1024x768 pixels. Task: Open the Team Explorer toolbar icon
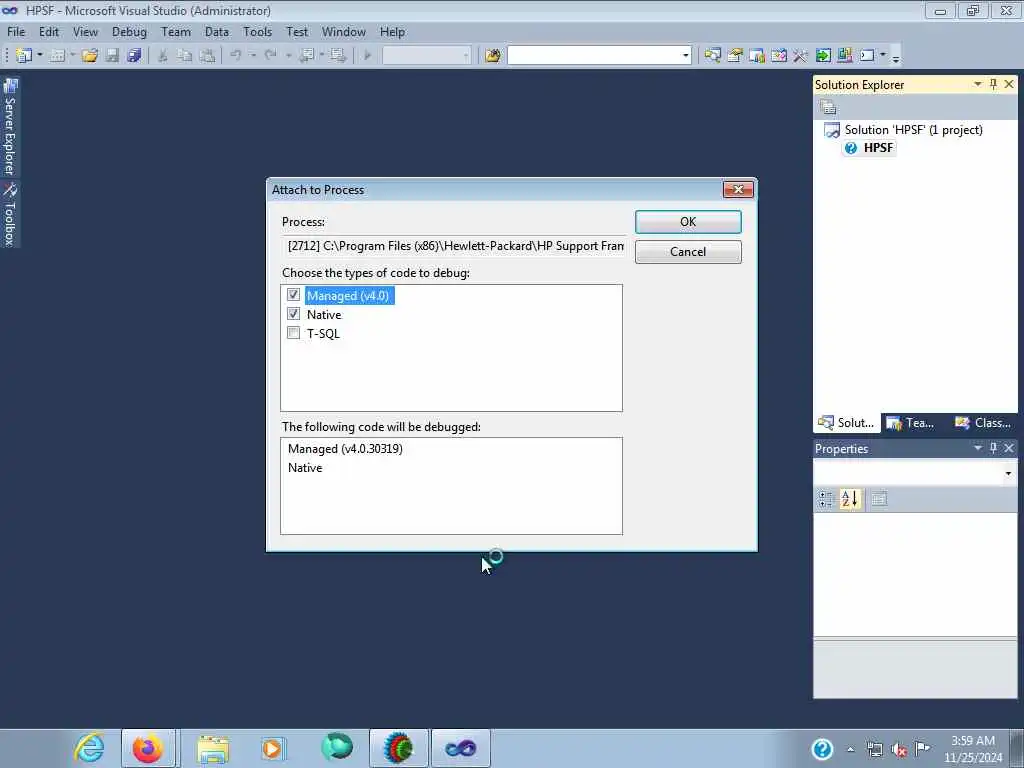[x=757, y=56]
